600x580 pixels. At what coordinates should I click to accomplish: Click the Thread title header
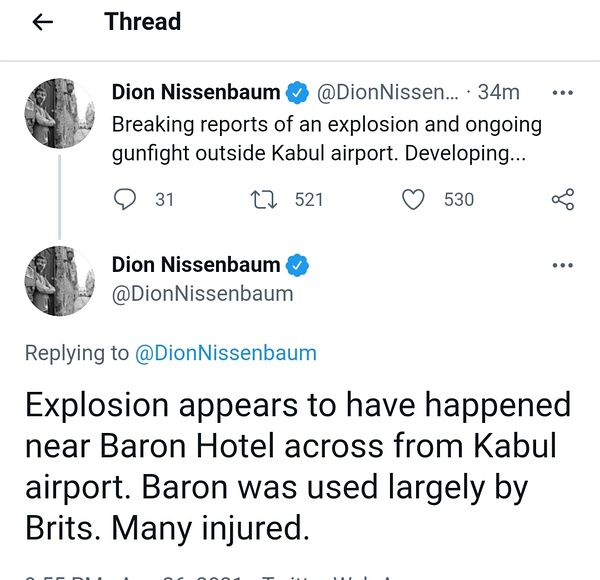(143, 22)
